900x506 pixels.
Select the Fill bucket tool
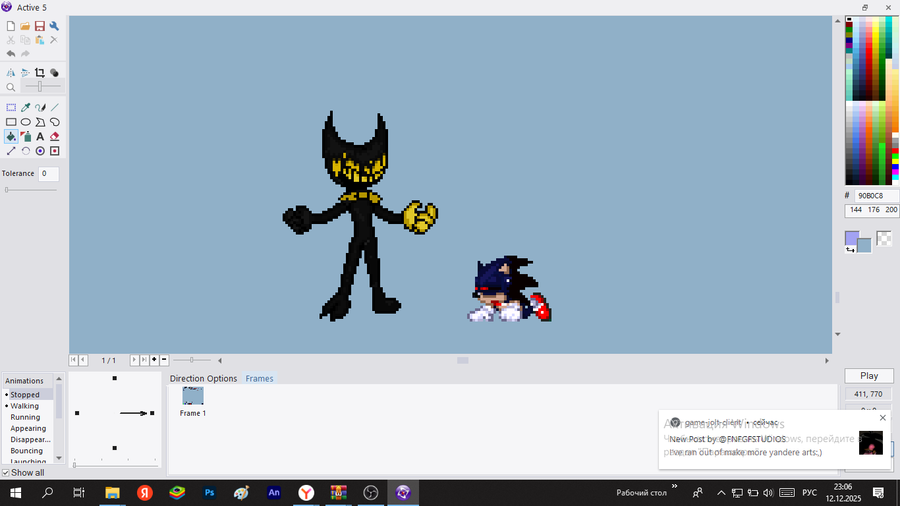tap(11, 137)
